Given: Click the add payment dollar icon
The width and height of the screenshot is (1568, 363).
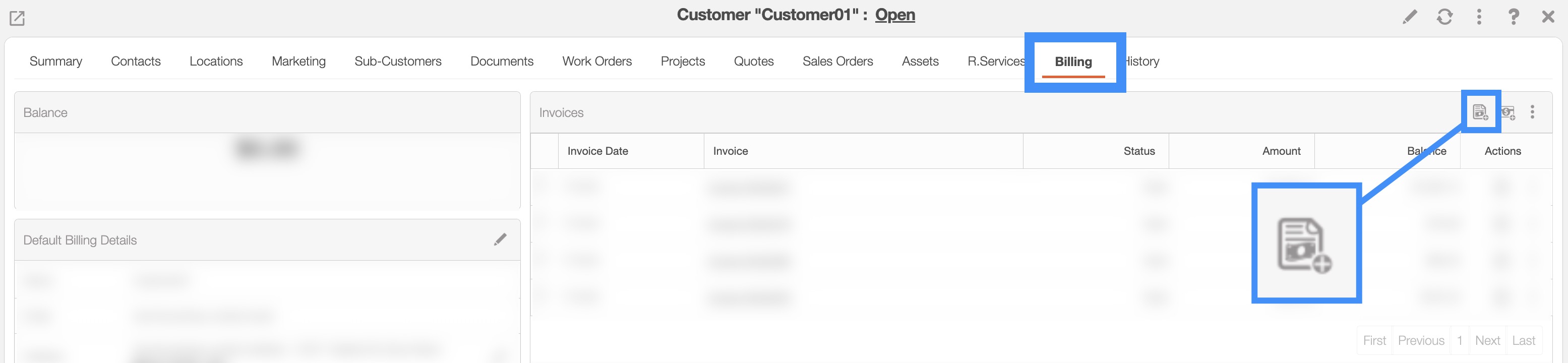Looking at the screenshot, I should point(1507,112).
